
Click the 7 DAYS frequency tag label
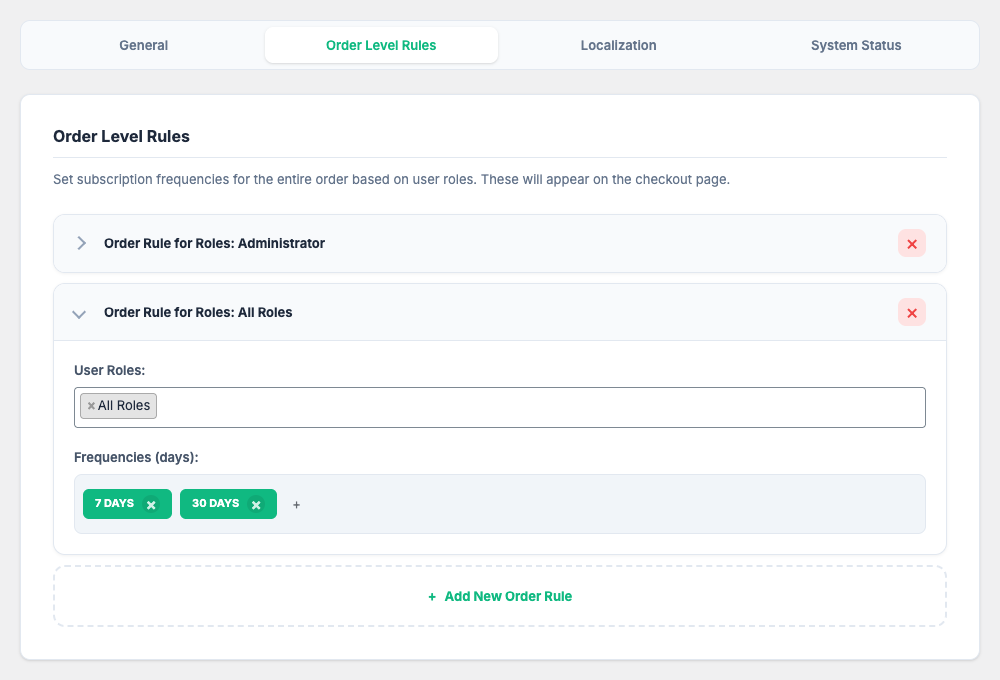(x=114, y=504)
